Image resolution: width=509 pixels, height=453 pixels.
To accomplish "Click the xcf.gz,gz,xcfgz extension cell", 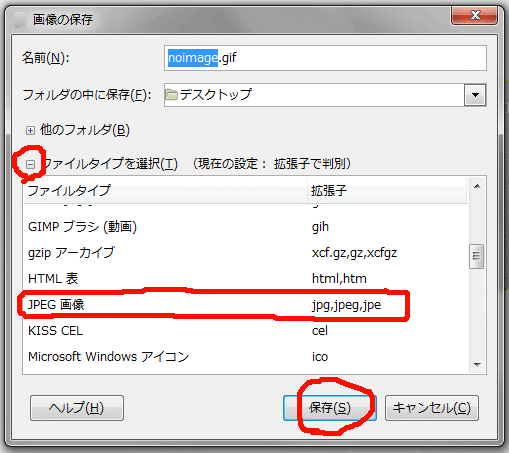I will coord(354,253).
